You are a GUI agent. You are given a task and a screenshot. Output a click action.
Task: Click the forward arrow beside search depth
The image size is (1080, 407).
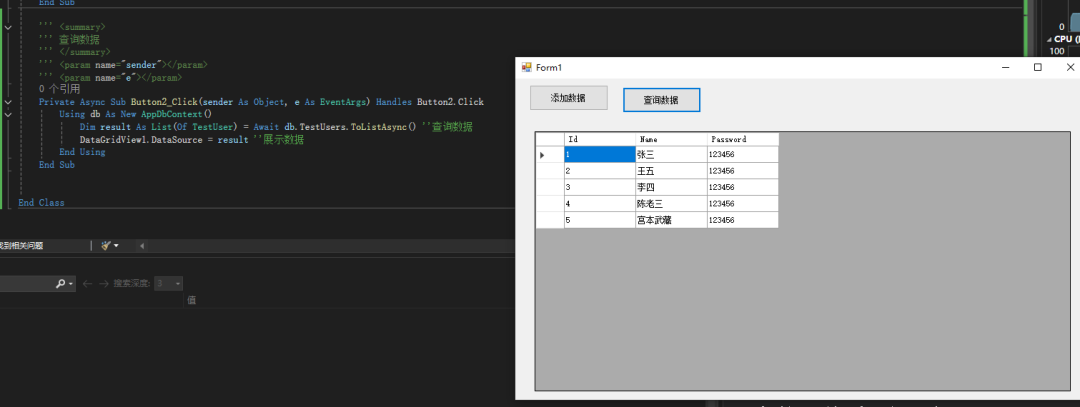point(104,283)
